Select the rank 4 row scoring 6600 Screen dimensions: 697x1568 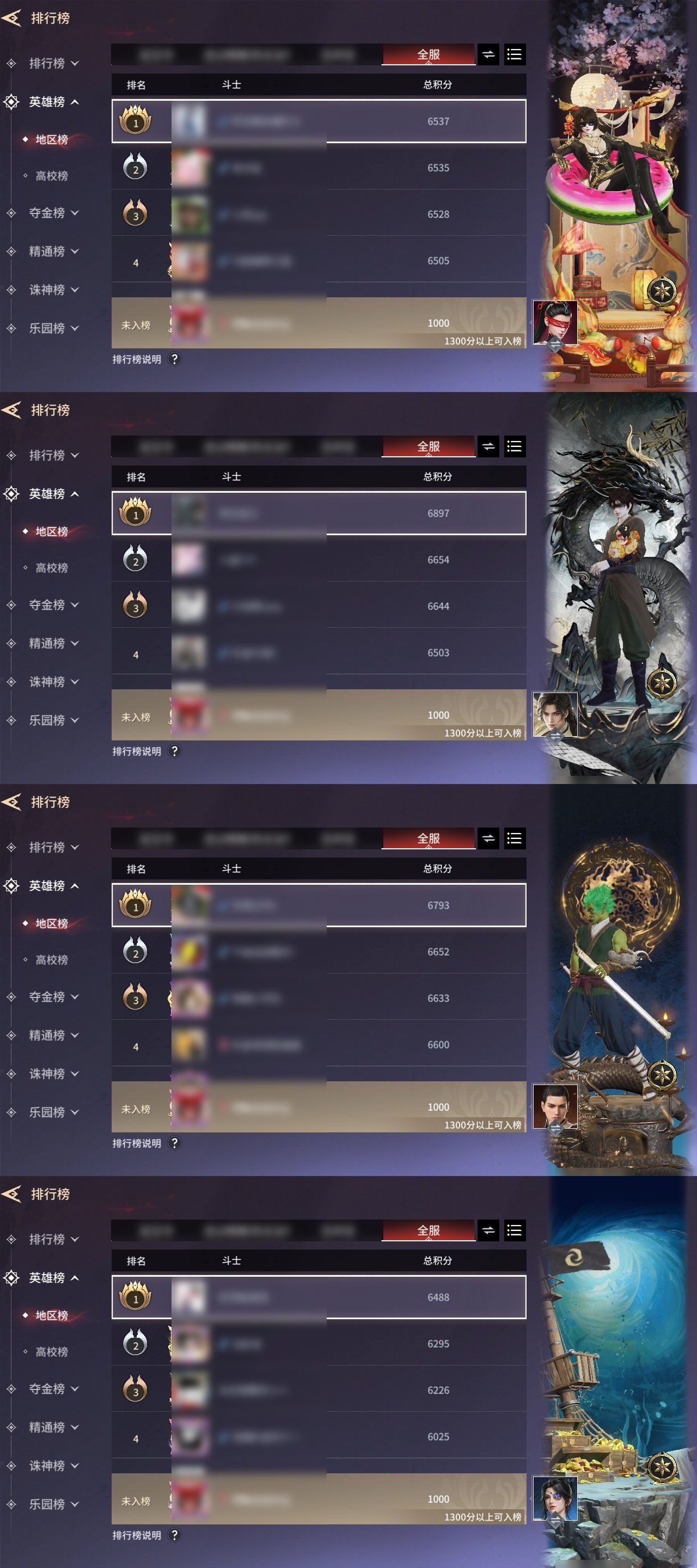point(319,1045)
